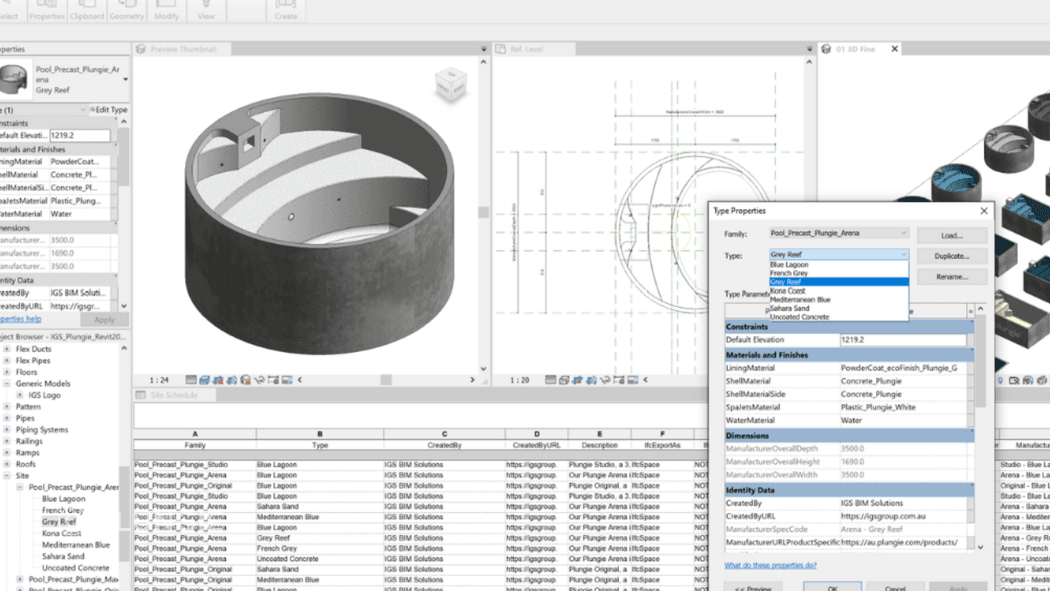Open the 'What do these properties do?' link
The height and width of the screenshot is (591, 1050).
[x=770, y=565]
